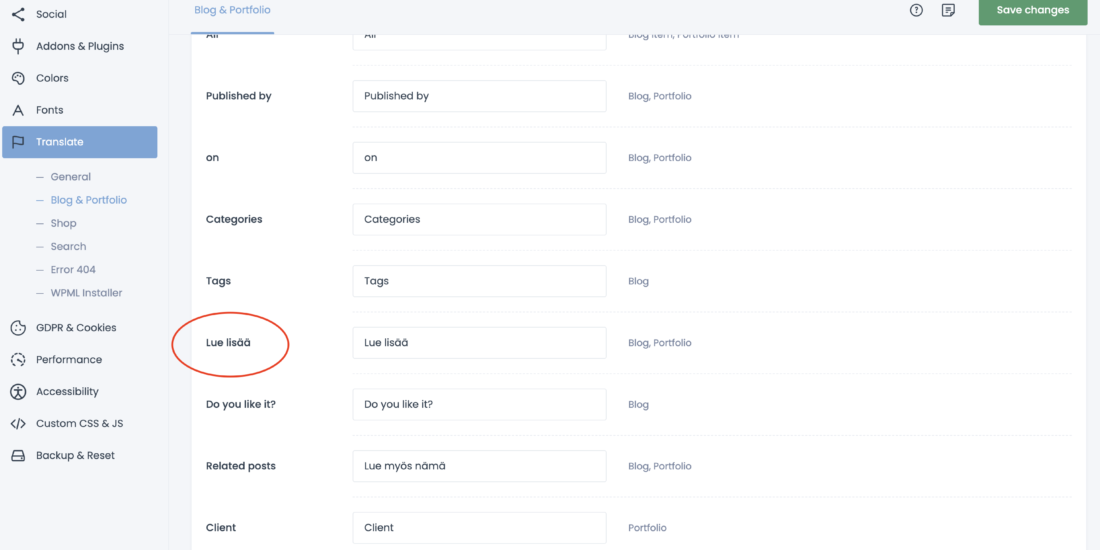Click the Addons & Plugins plug icon
Image resolution: width=1100 pixels, height=550 pixels.
tap(18, 46)
